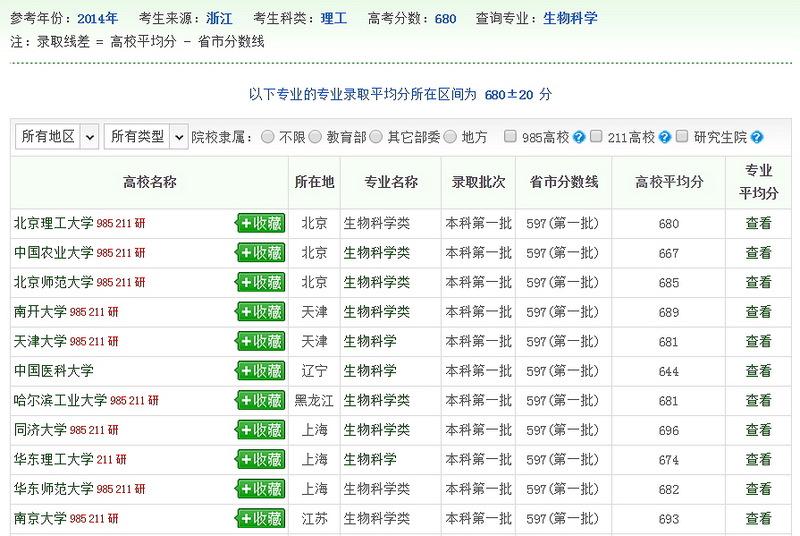This screenshot has width=800, height=536.
Task: Click 收藏 for 哈尔滨工业大学
Action: [x=260, y=401]
